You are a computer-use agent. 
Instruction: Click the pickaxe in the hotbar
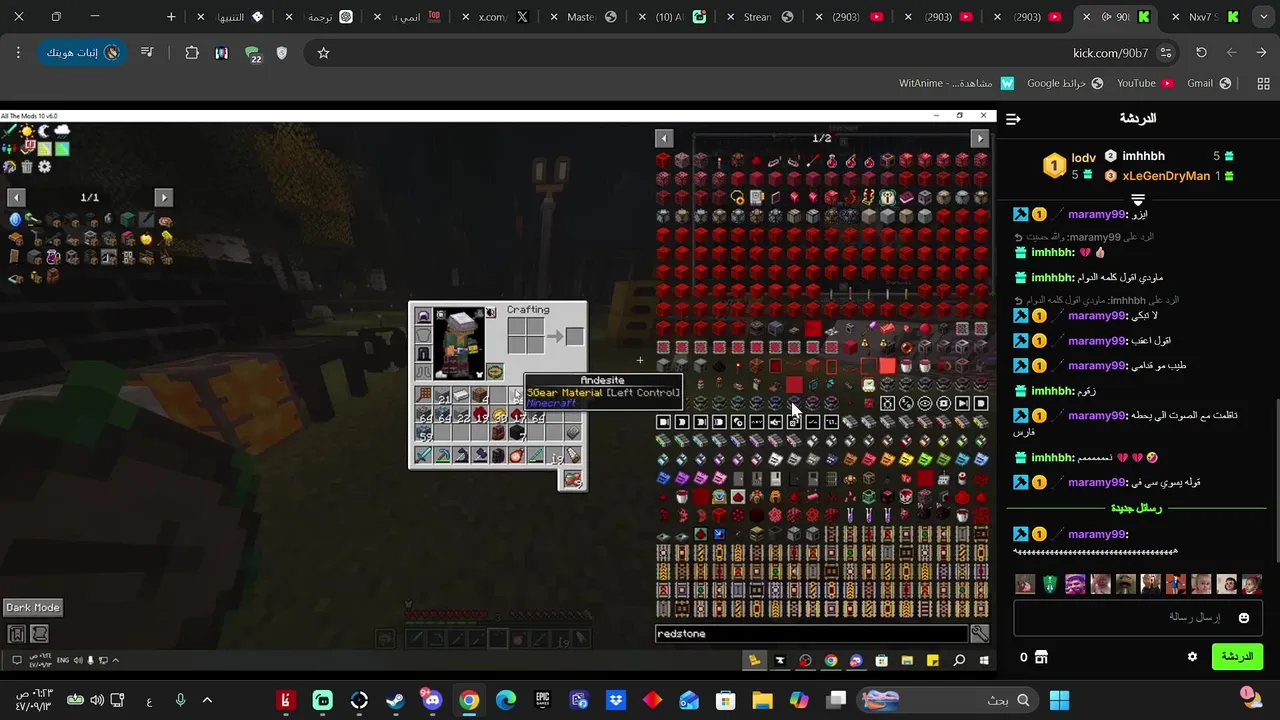click(x=442, y=456)
